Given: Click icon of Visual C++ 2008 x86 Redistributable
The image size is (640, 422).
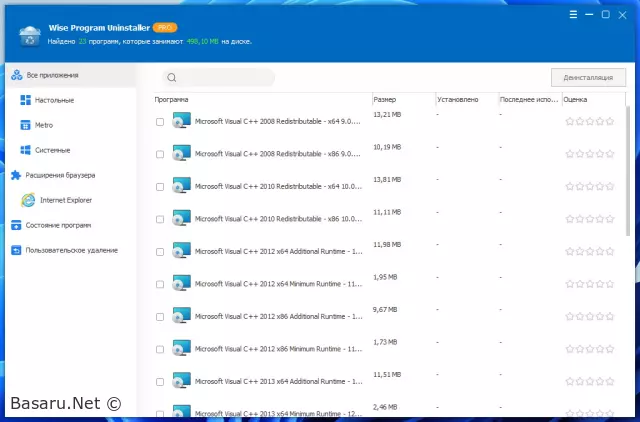Looking at the screenshot, I should [181, 153].
